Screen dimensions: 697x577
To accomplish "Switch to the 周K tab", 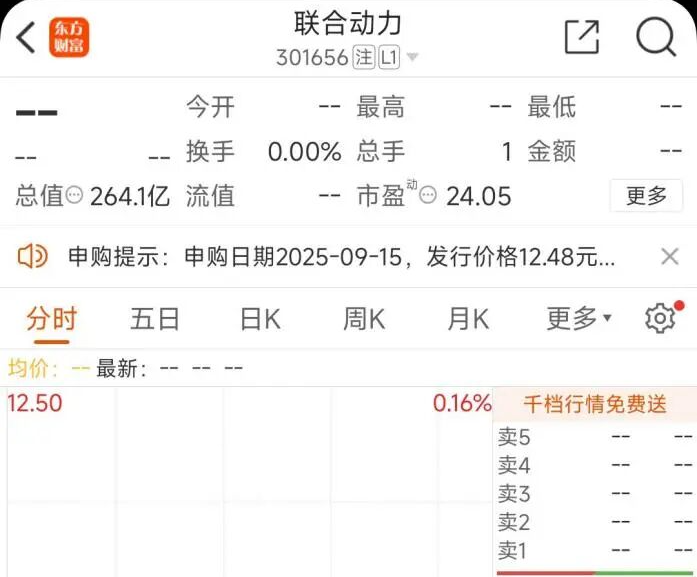I will click(x=364, y=319).
